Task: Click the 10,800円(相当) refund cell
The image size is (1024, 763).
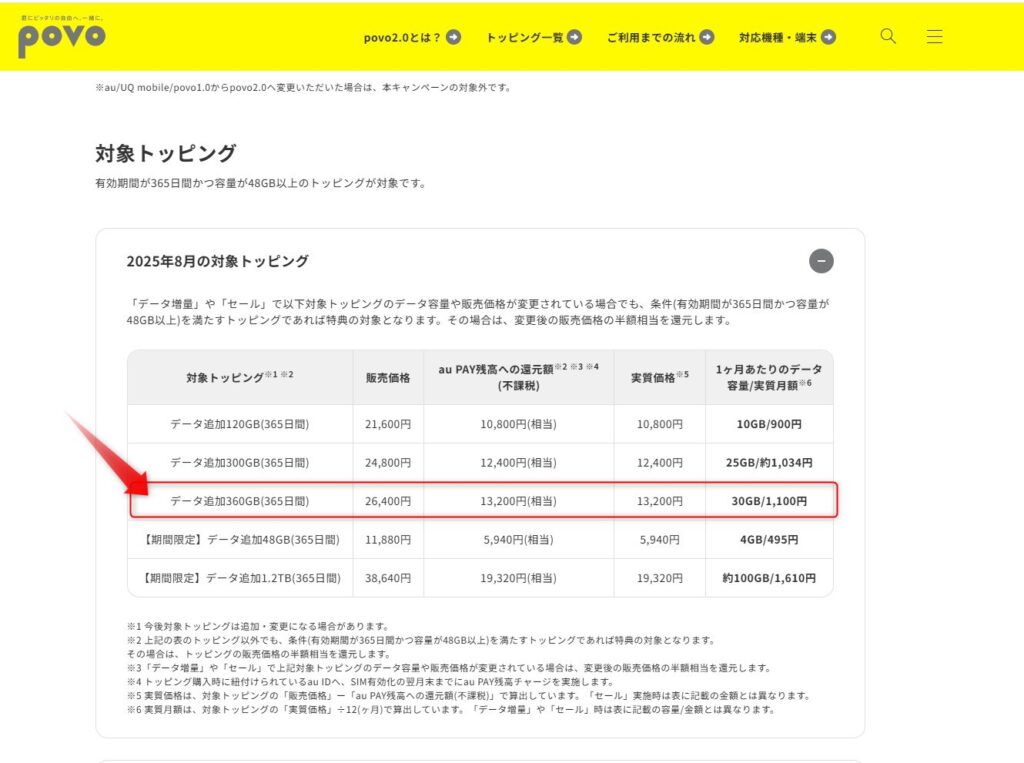Action: coord(519,424)
